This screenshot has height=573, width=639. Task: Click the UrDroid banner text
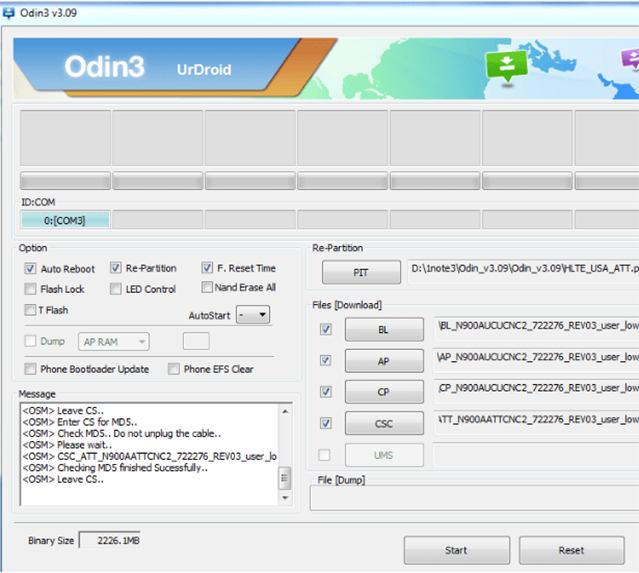click(x=204, y=70)
